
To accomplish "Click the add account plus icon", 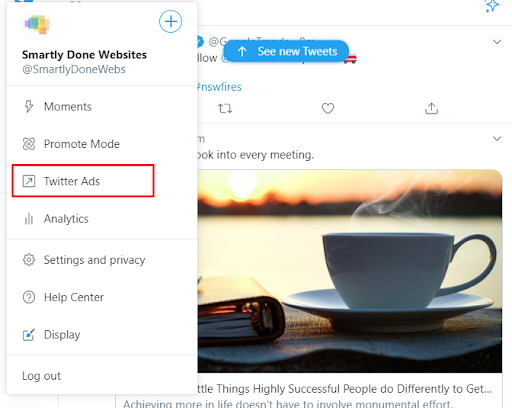I will (x=170, y=22).
